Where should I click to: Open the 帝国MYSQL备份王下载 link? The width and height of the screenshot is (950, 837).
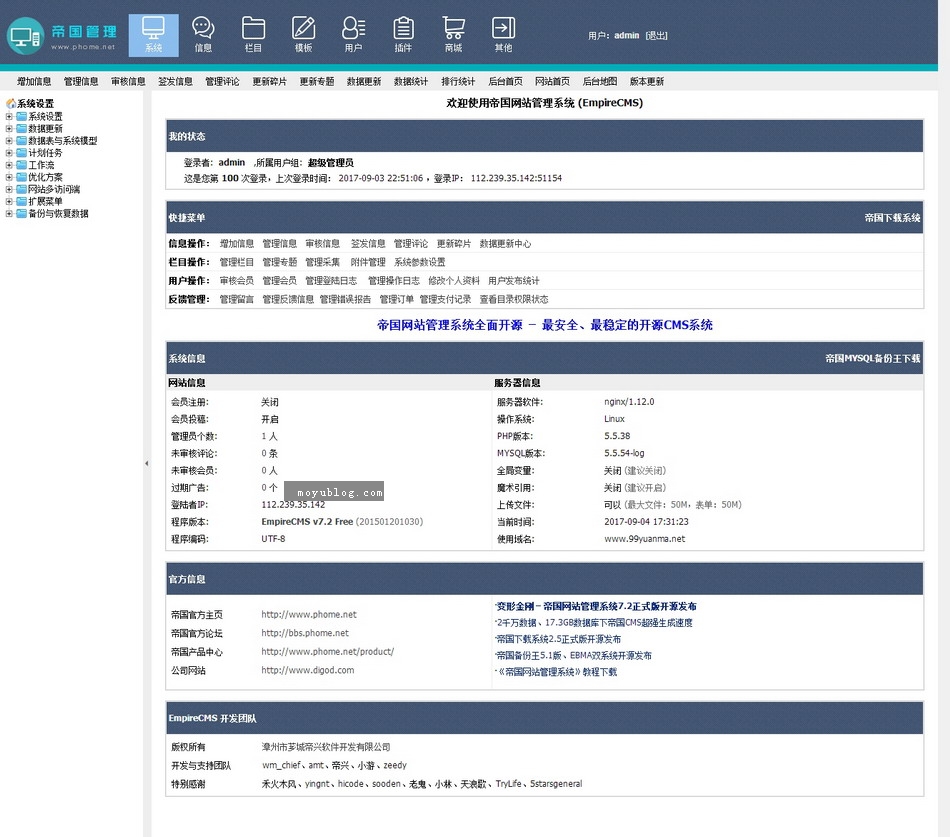pyautogui.click(x=872, y=358)
